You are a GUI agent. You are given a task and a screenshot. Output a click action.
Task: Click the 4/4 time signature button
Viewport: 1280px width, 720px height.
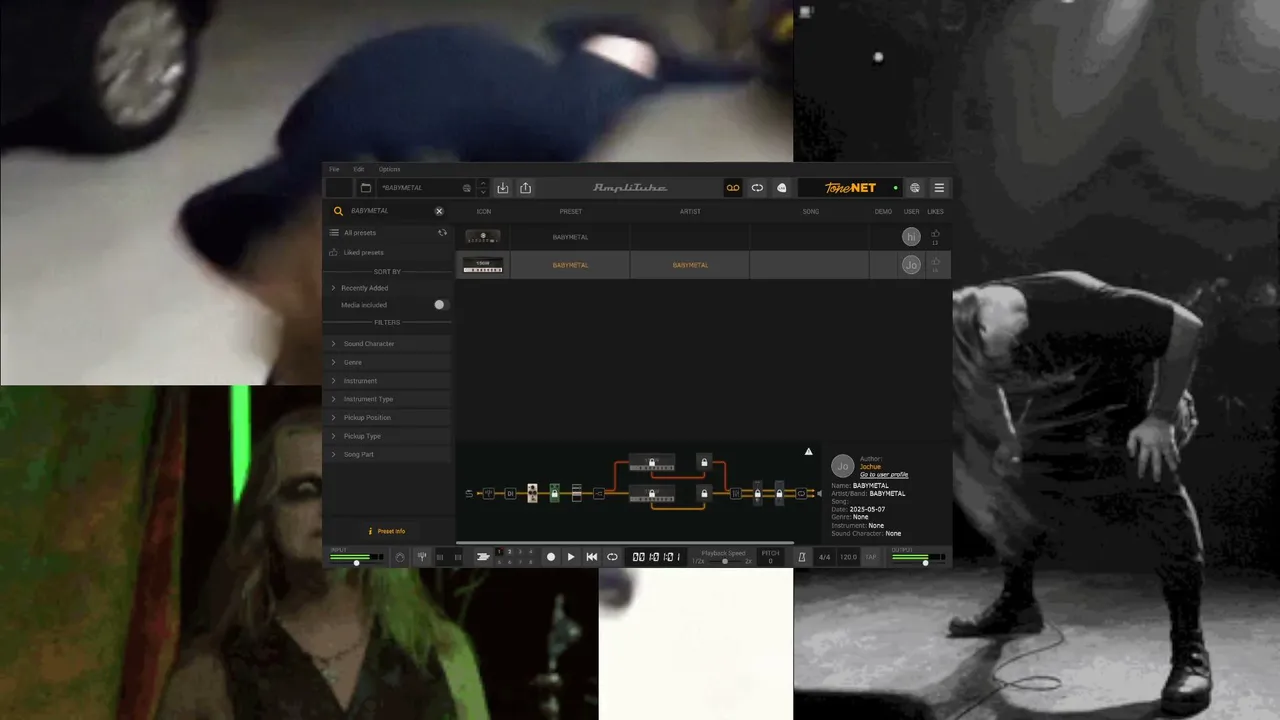coord(825,557)
